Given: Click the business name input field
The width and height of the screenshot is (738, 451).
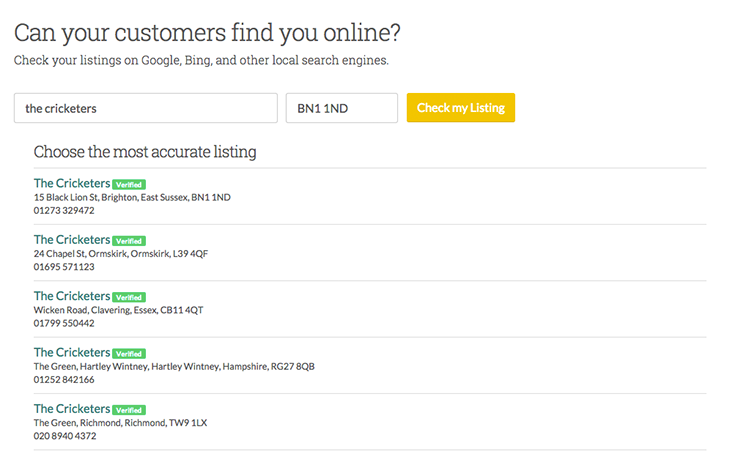Looking at the screenshot, I should click(145, 108).
